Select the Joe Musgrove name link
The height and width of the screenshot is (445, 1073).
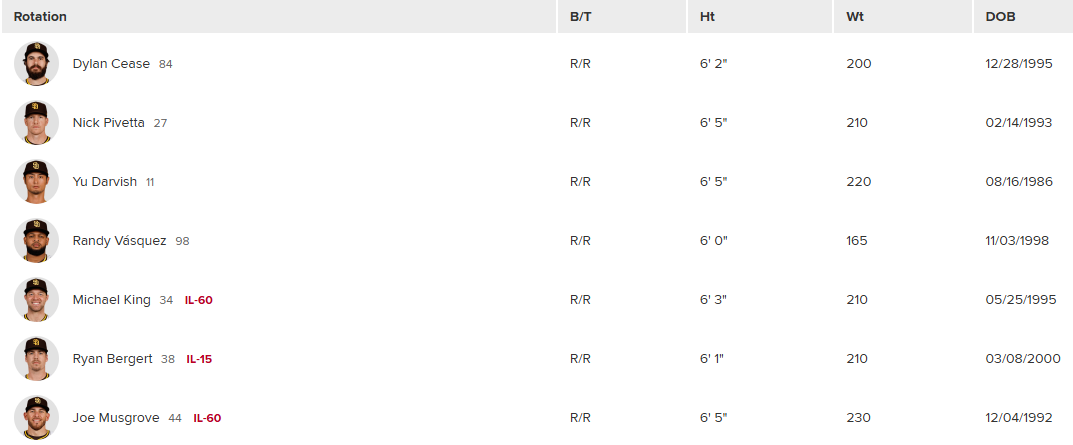116,418
